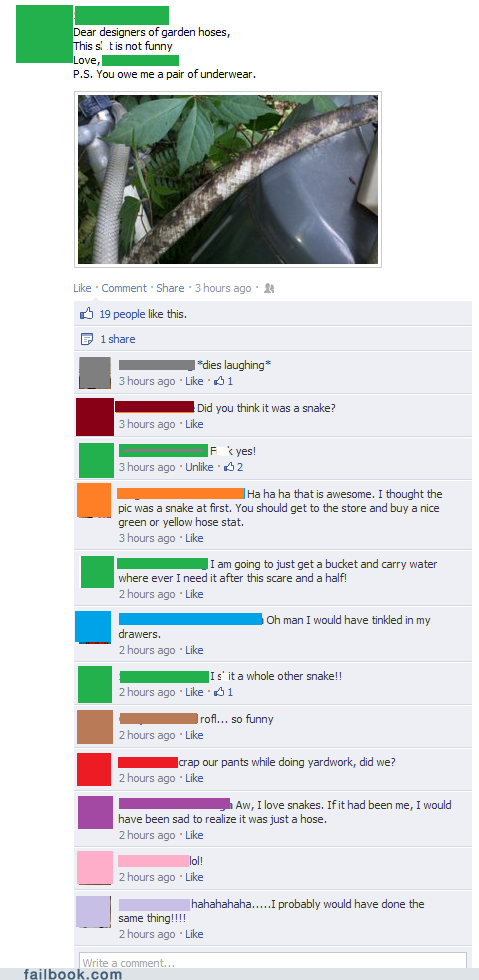Like the 'Did you think it was a snake?' comment

pyautogui.click(x=194, y=424)
